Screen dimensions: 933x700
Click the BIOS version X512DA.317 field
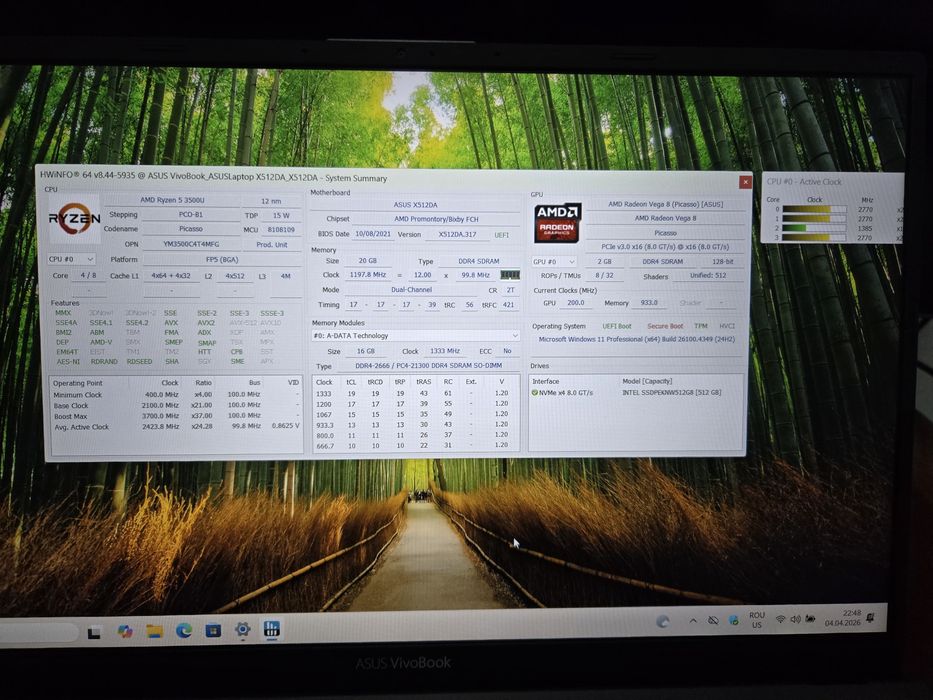pos(458,235)
